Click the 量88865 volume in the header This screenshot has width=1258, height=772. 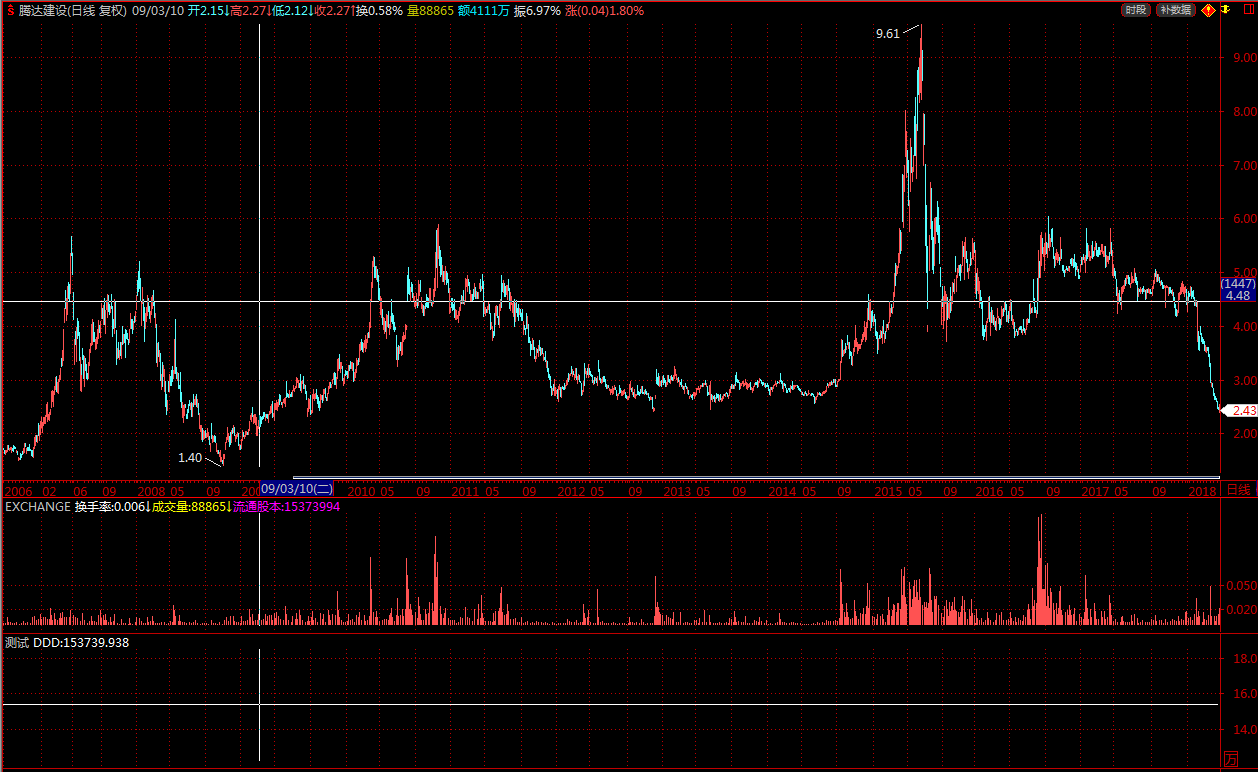430,10
